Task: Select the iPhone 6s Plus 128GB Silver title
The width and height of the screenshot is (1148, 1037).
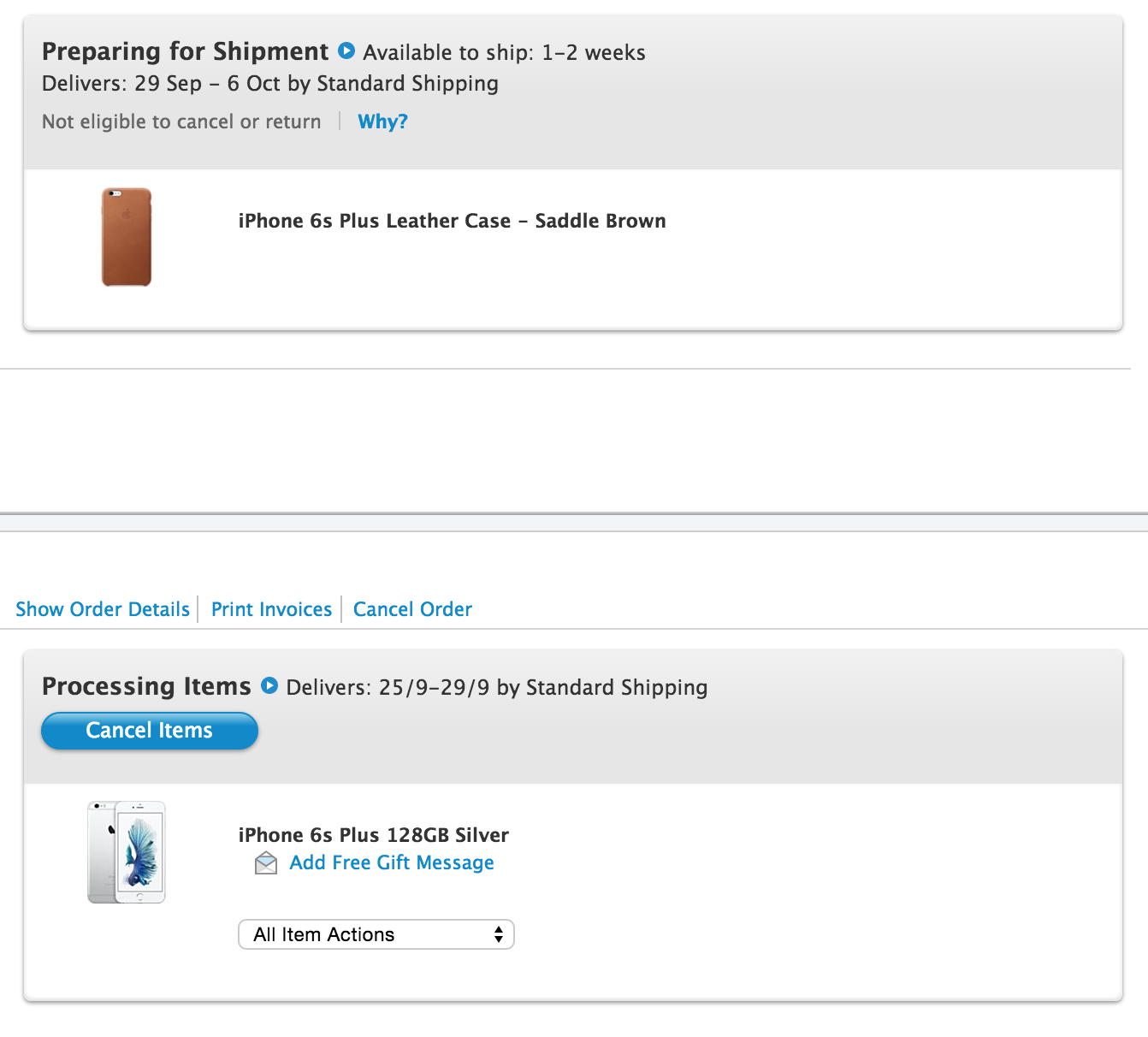Action: (x=374, y=835)
